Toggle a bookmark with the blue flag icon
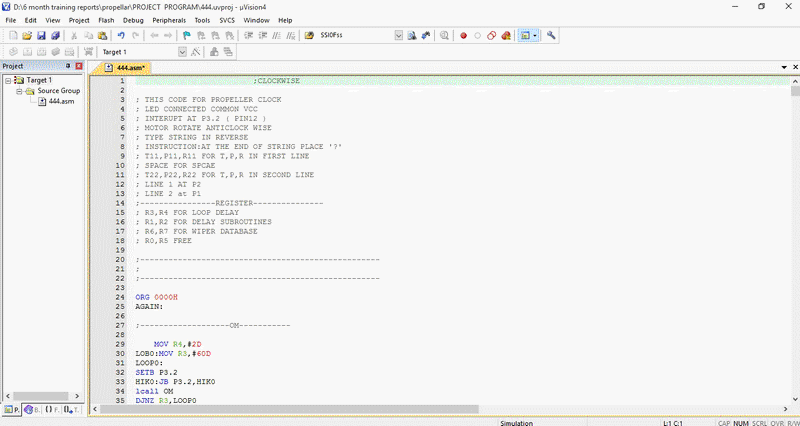800x426 pixels. 187,36
